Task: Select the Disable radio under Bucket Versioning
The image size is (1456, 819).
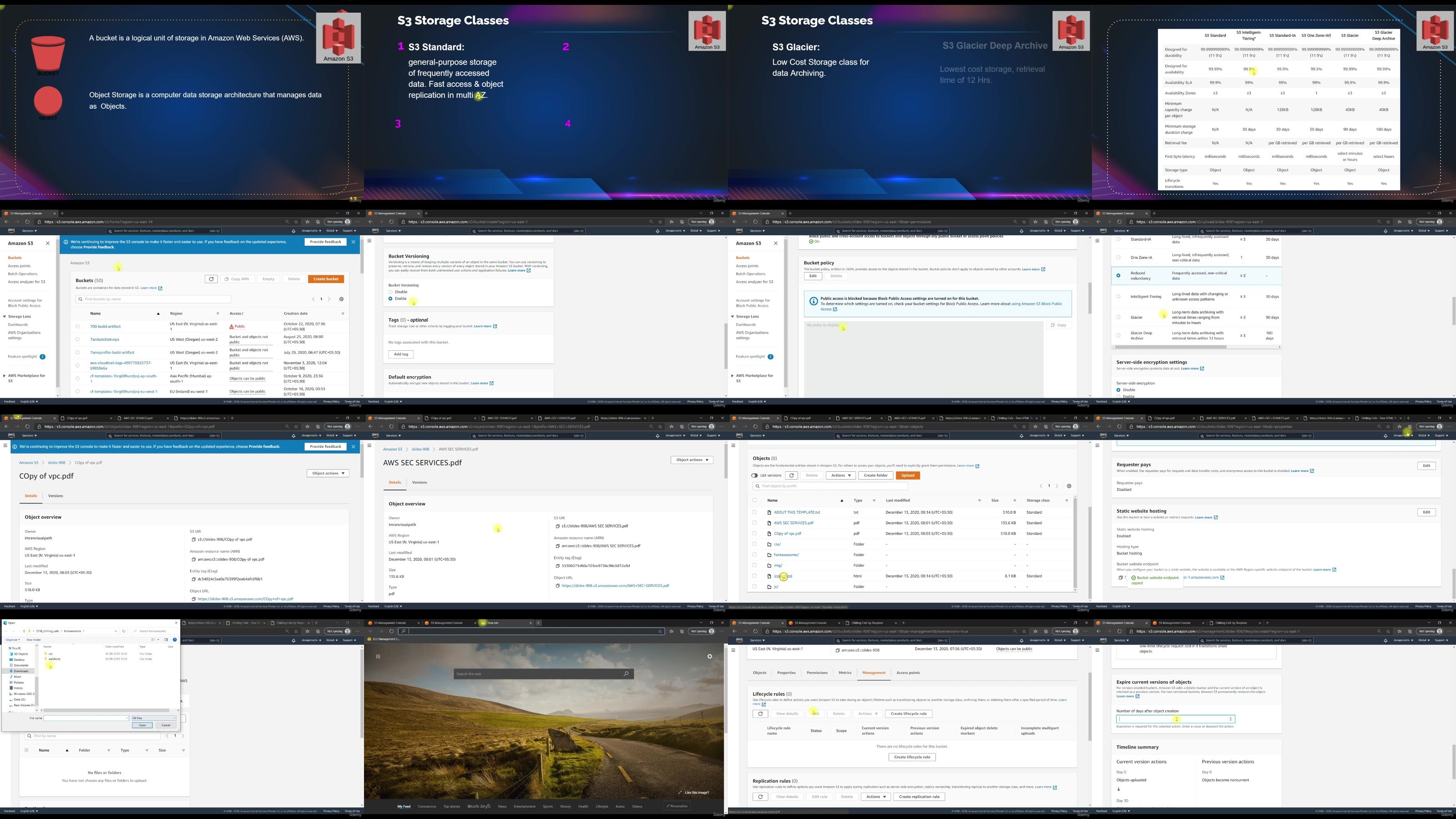Action: [x=390, y=292]
